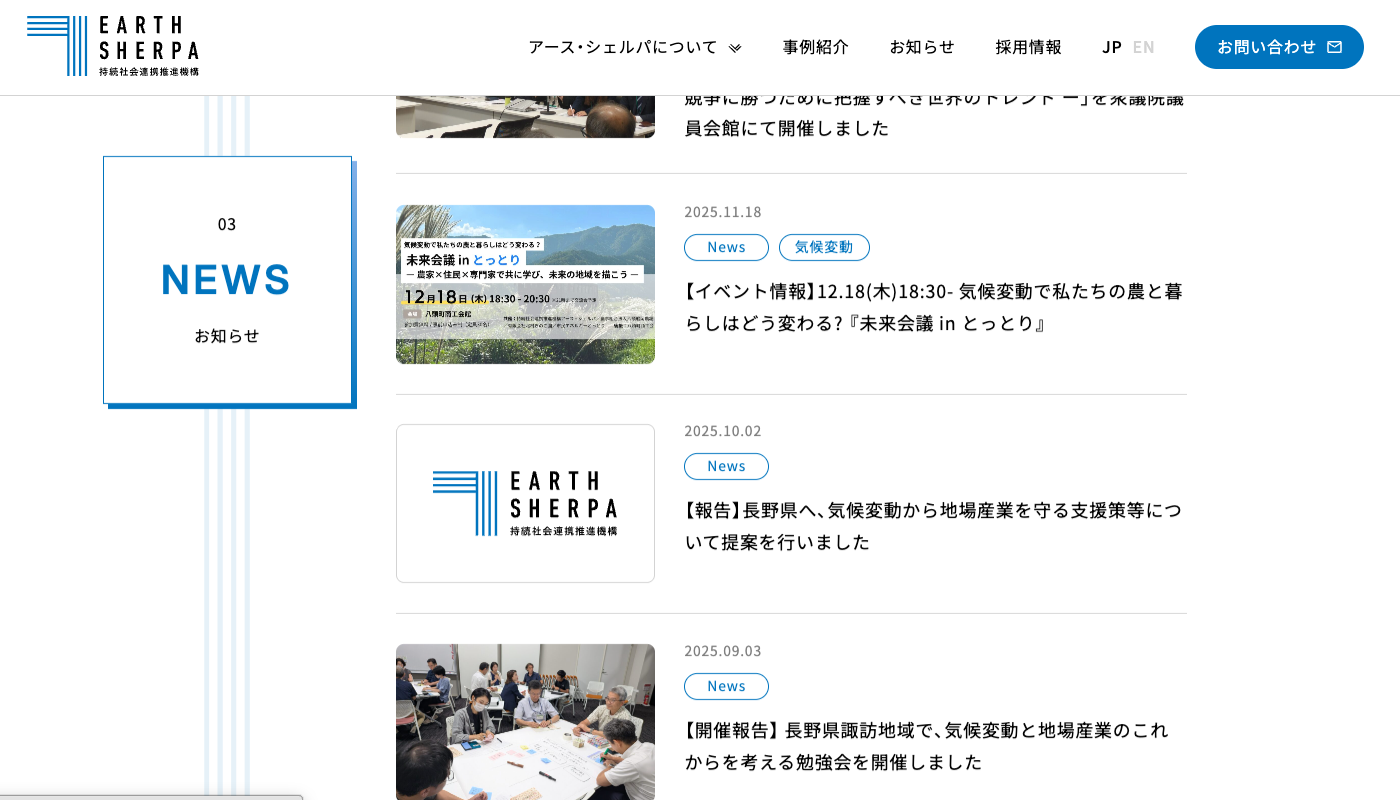Click the News tag on 2025.11.18 article
This screenshot has width=1400, height=800.
[726, 247]
